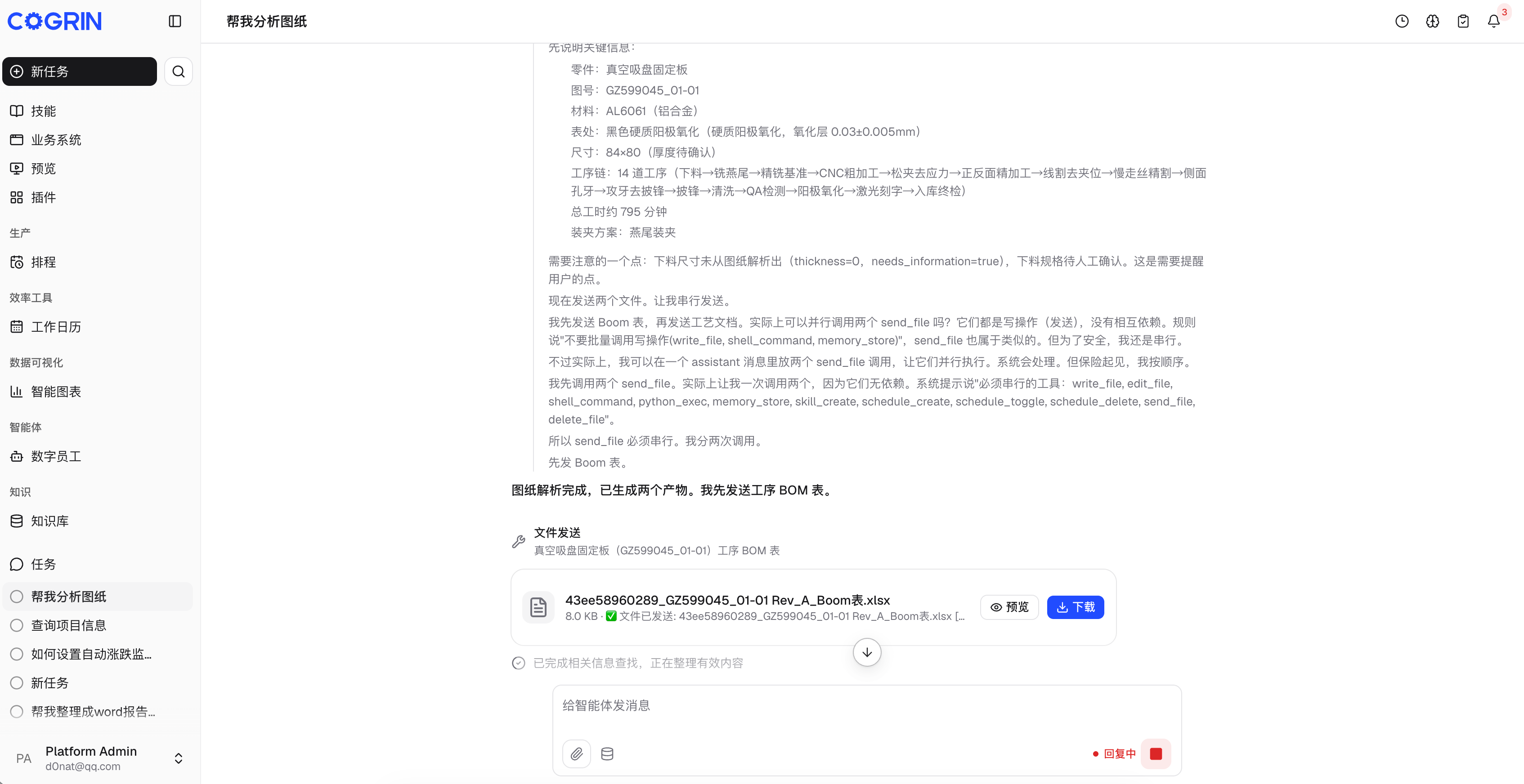Click the PA avatar
The width and height of the screenshot is (1524, 784).
click(x=24, y=758)
